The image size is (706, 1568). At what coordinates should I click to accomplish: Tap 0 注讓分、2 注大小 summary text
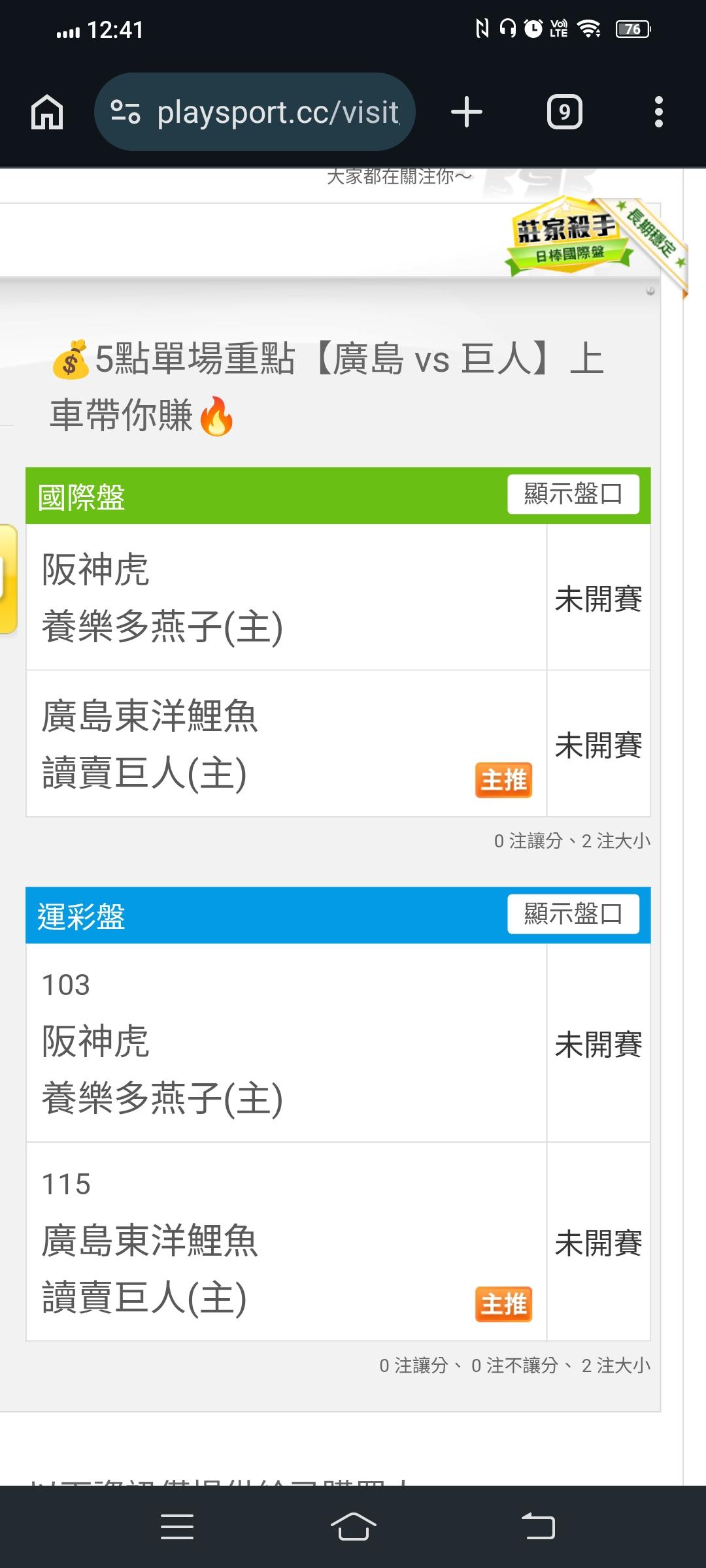572,841
